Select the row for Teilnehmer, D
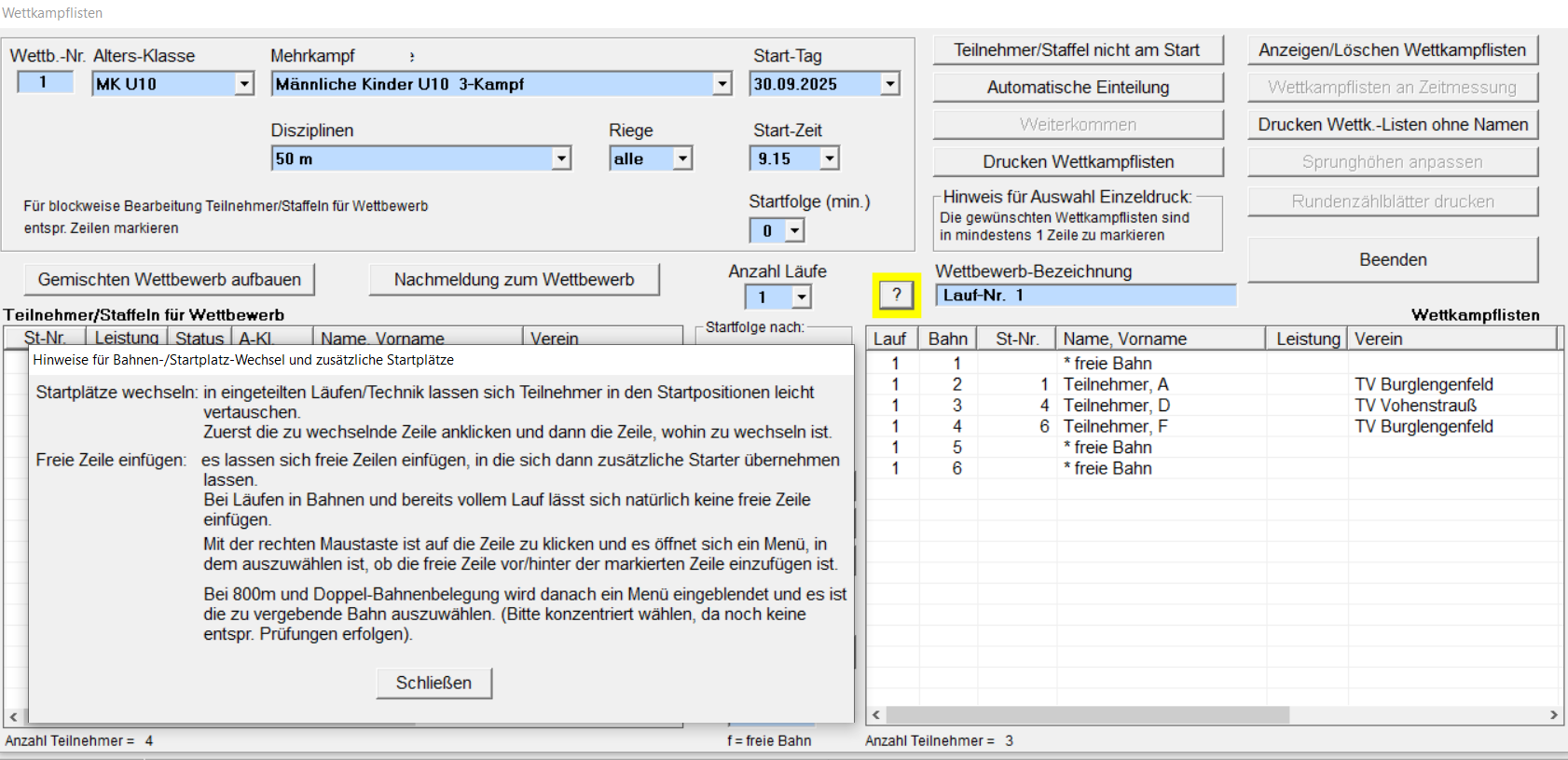The height and width of the screenshot is (760, 1568). coord(1116,406)
